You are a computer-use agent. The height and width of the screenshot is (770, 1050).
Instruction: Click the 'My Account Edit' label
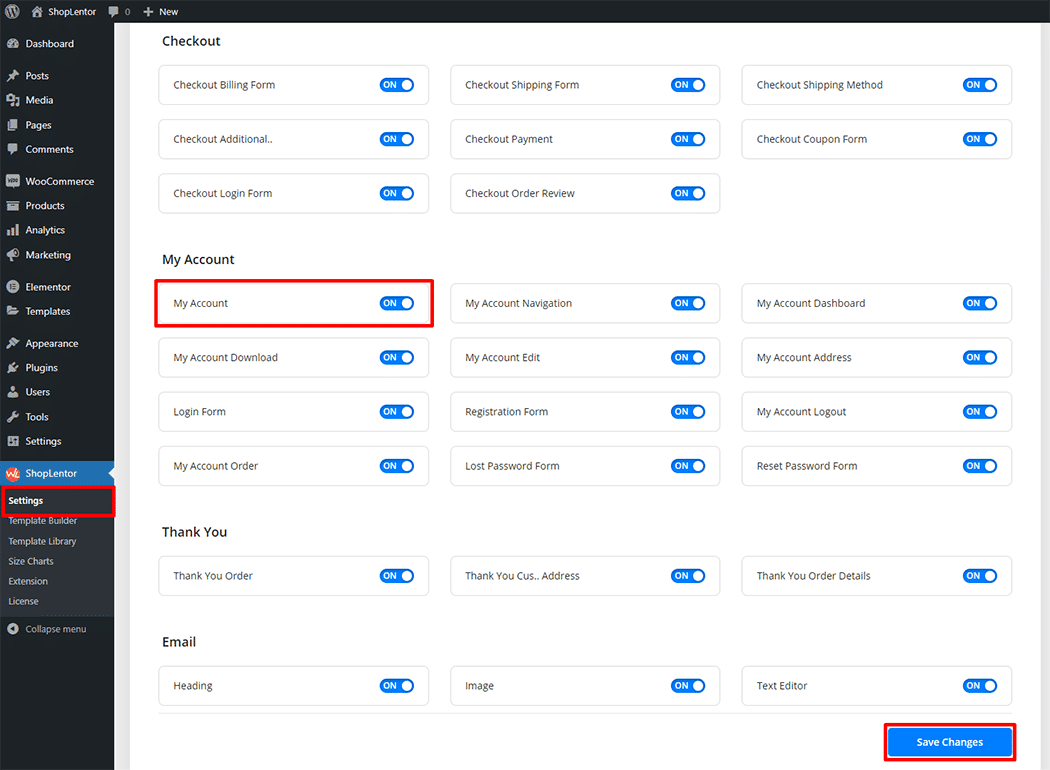[502, 358]
